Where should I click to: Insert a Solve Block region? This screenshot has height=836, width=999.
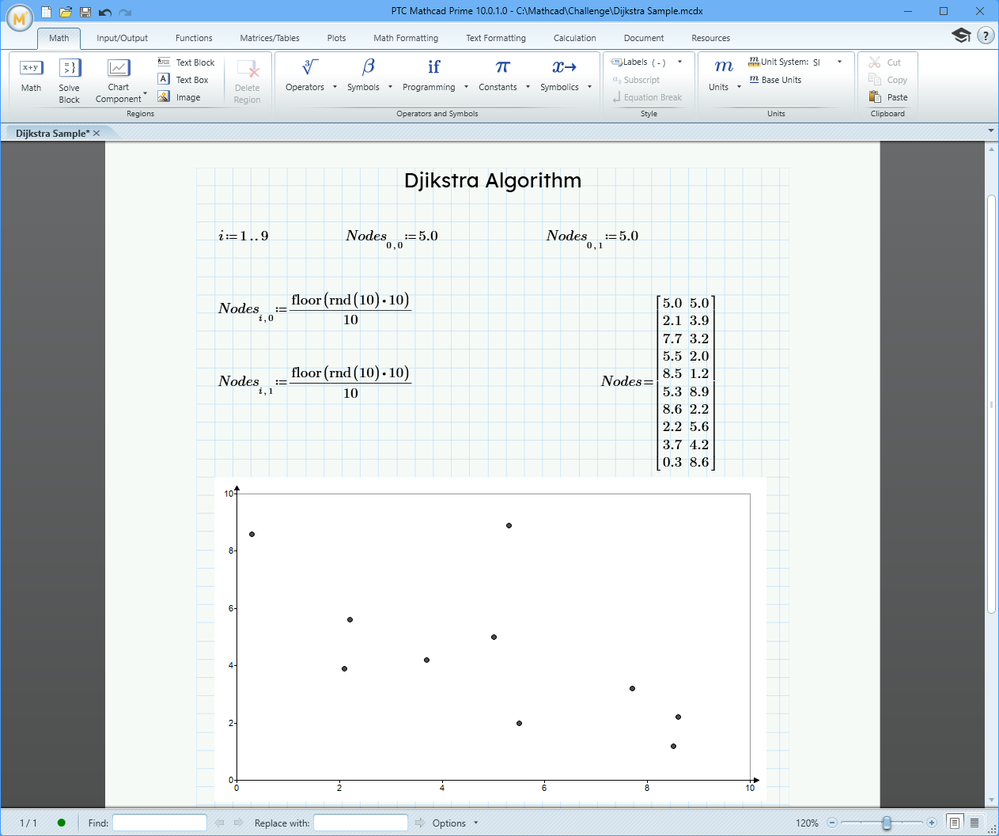[x=69, y=80]
